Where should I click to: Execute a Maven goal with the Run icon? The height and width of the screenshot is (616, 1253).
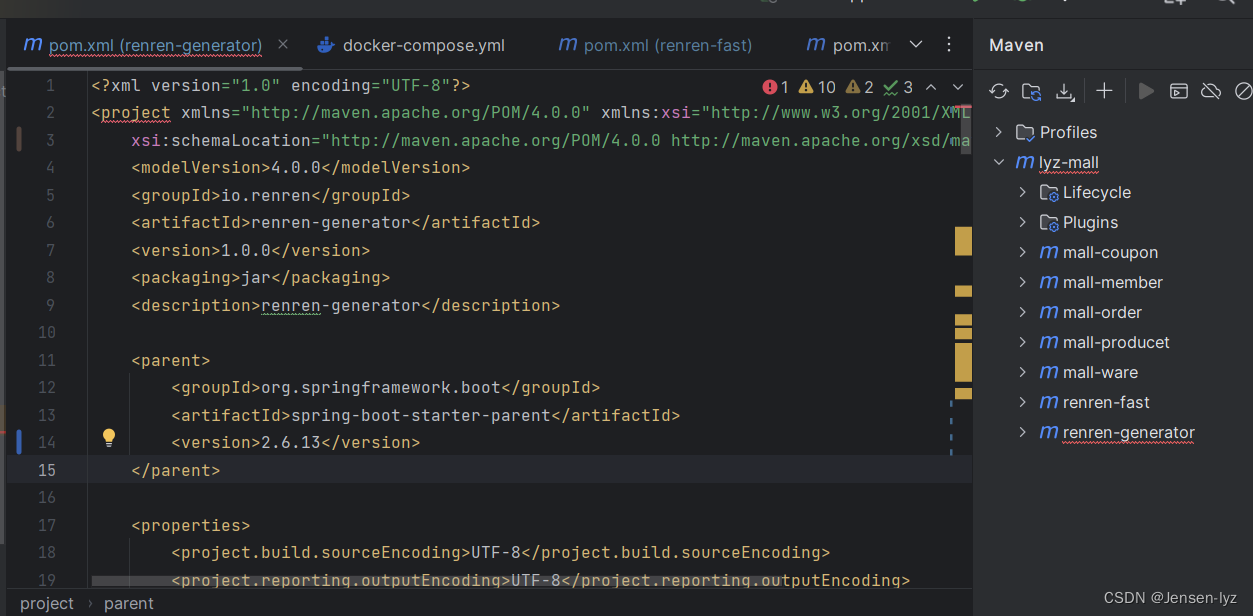[x=1146, y=91]
